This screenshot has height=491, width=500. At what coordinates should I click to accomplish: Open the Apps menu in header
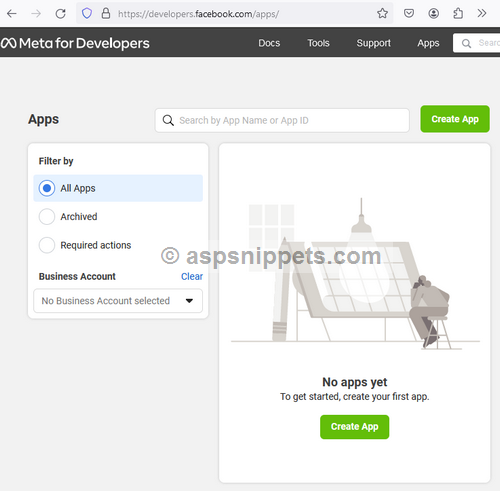pyautogui.click(x=428, y=43)
